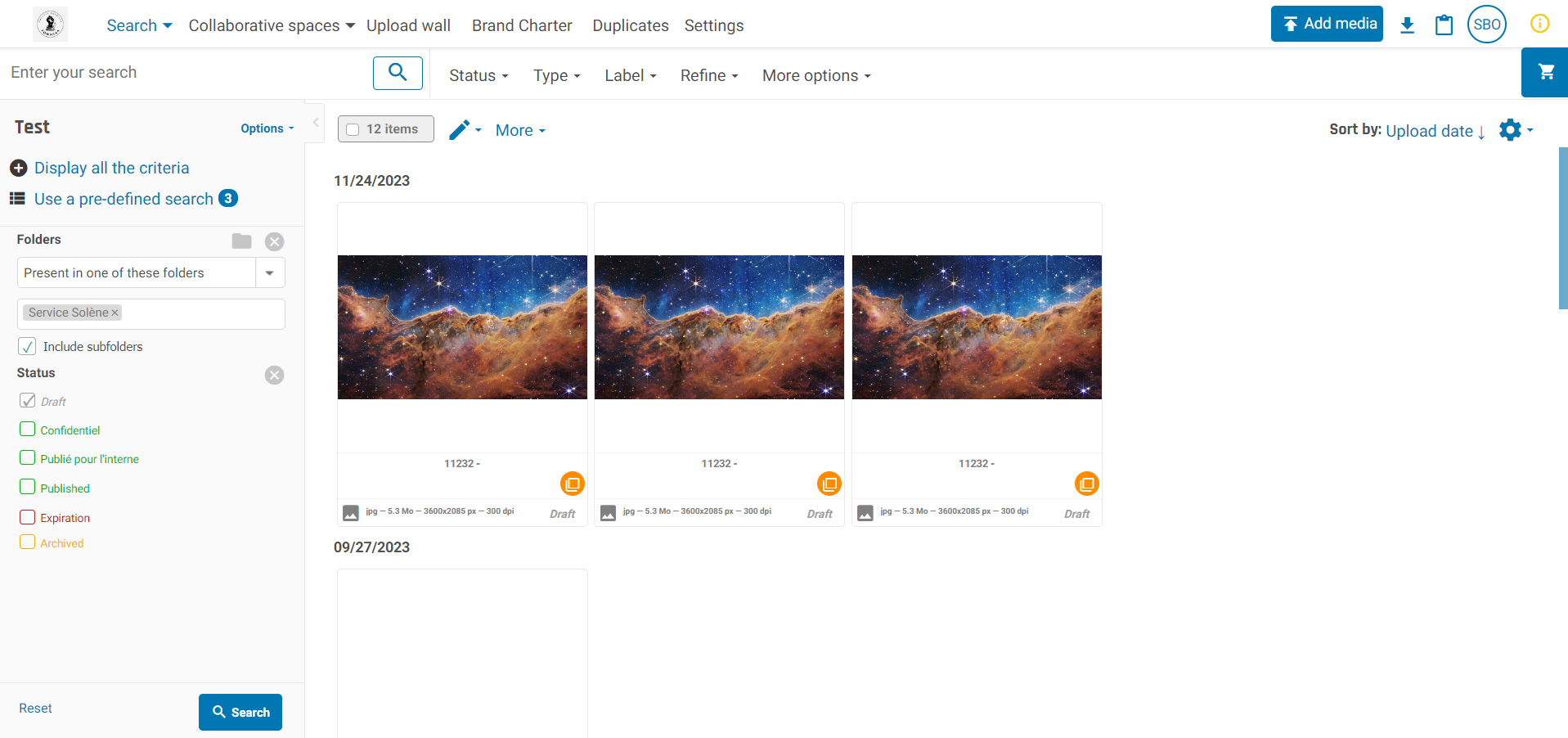Click the badge showing 3 pre-defined searches
The width and height of the screenshot is (1568, 738).
228,198
